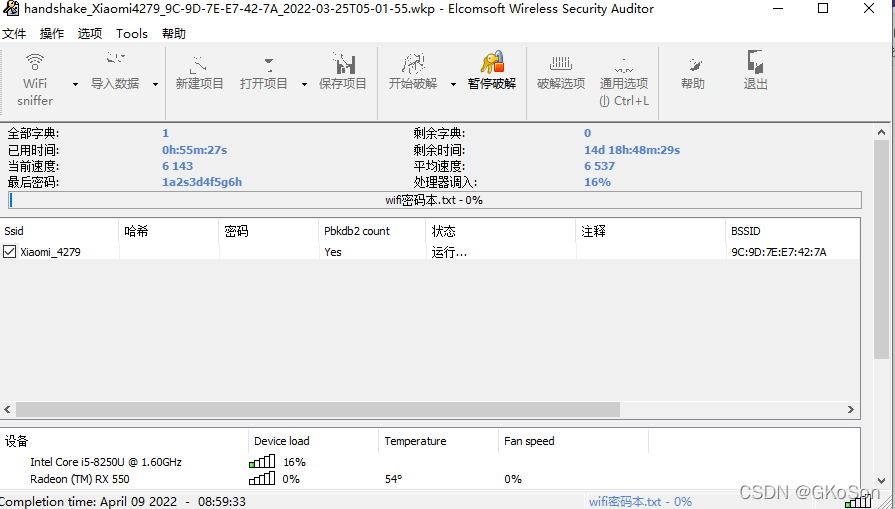This screenshot has width=895, height=509.
Task: Pause the attack with 暂停破解
Action: coord(491,71)
